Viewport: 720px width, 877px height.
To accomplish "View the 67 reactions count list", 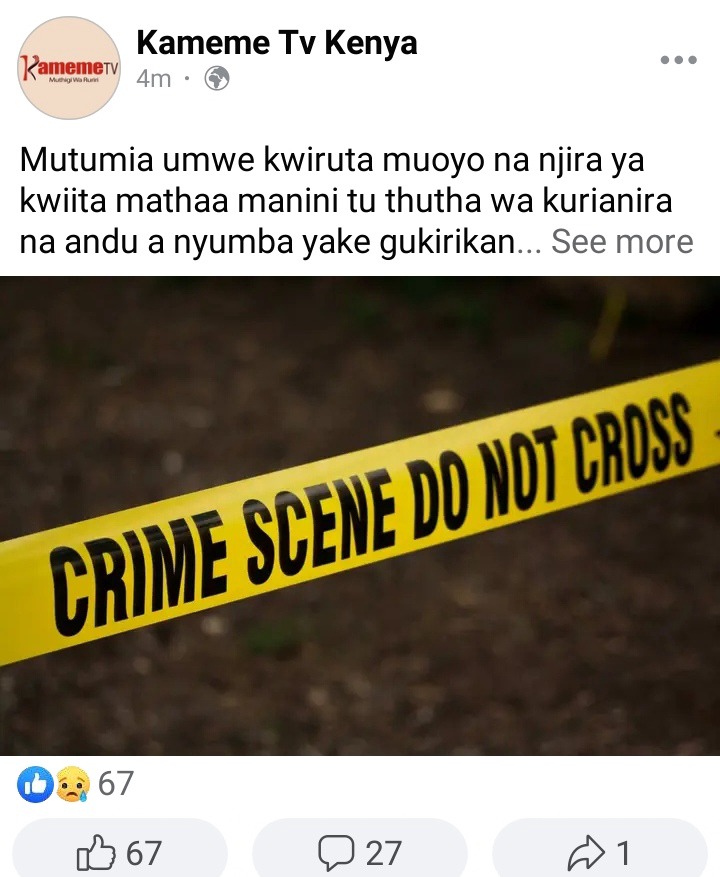I will (116, 783).
